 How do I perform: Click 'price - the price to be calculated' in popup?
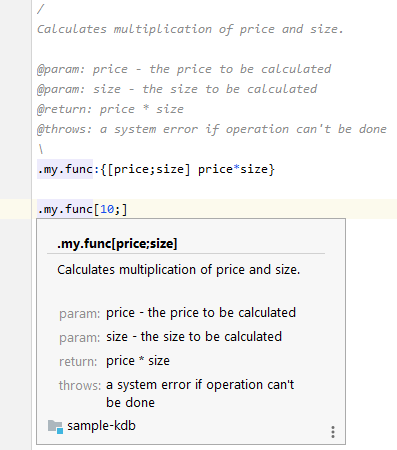coord(201,313)
